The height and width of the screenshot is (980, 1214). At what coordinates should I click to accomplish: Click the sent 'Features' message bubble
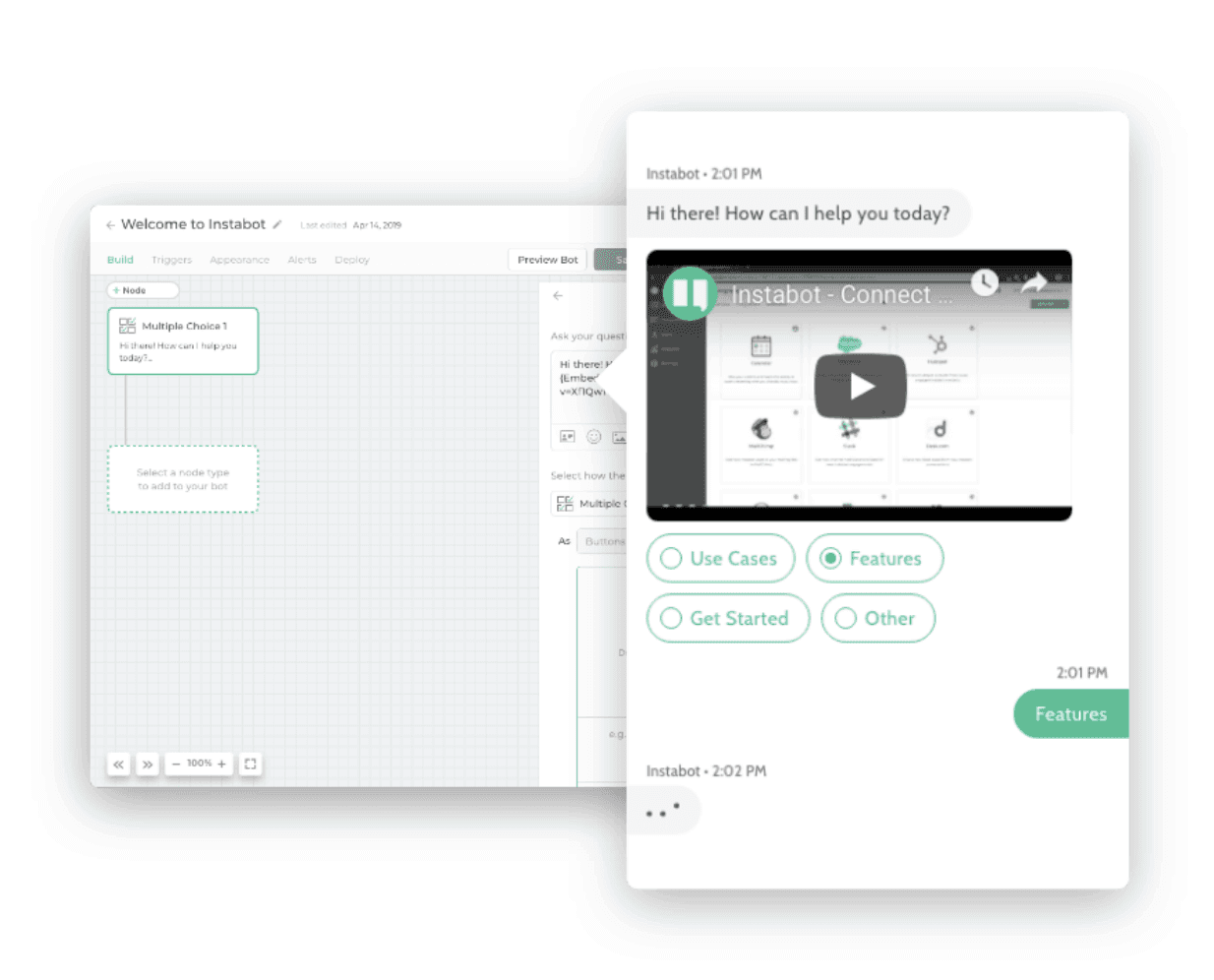pos(1070,714)
